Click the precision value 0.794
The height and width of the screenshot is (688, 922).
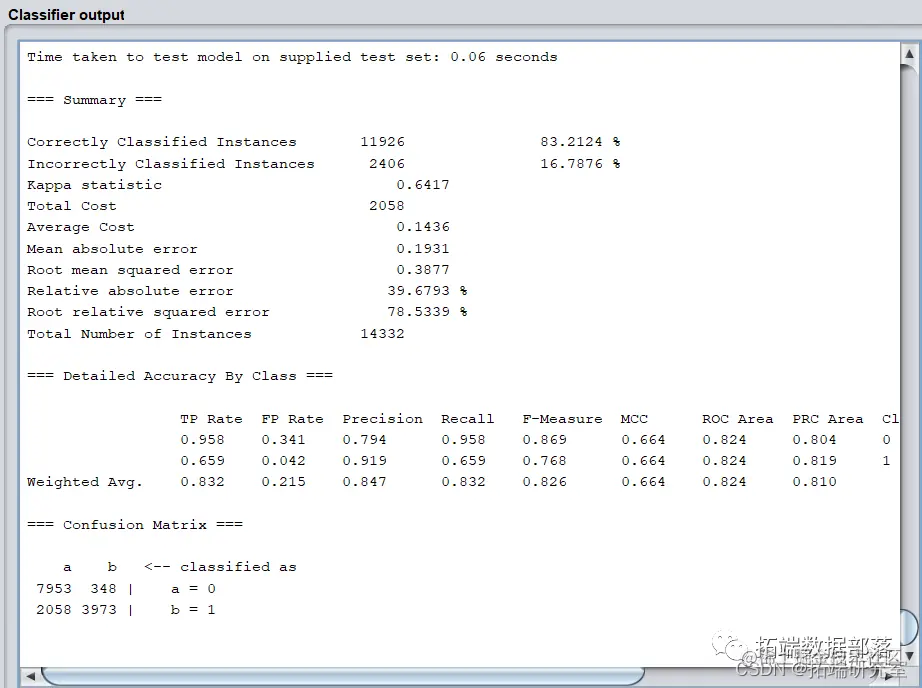click(x=365, y=440)
